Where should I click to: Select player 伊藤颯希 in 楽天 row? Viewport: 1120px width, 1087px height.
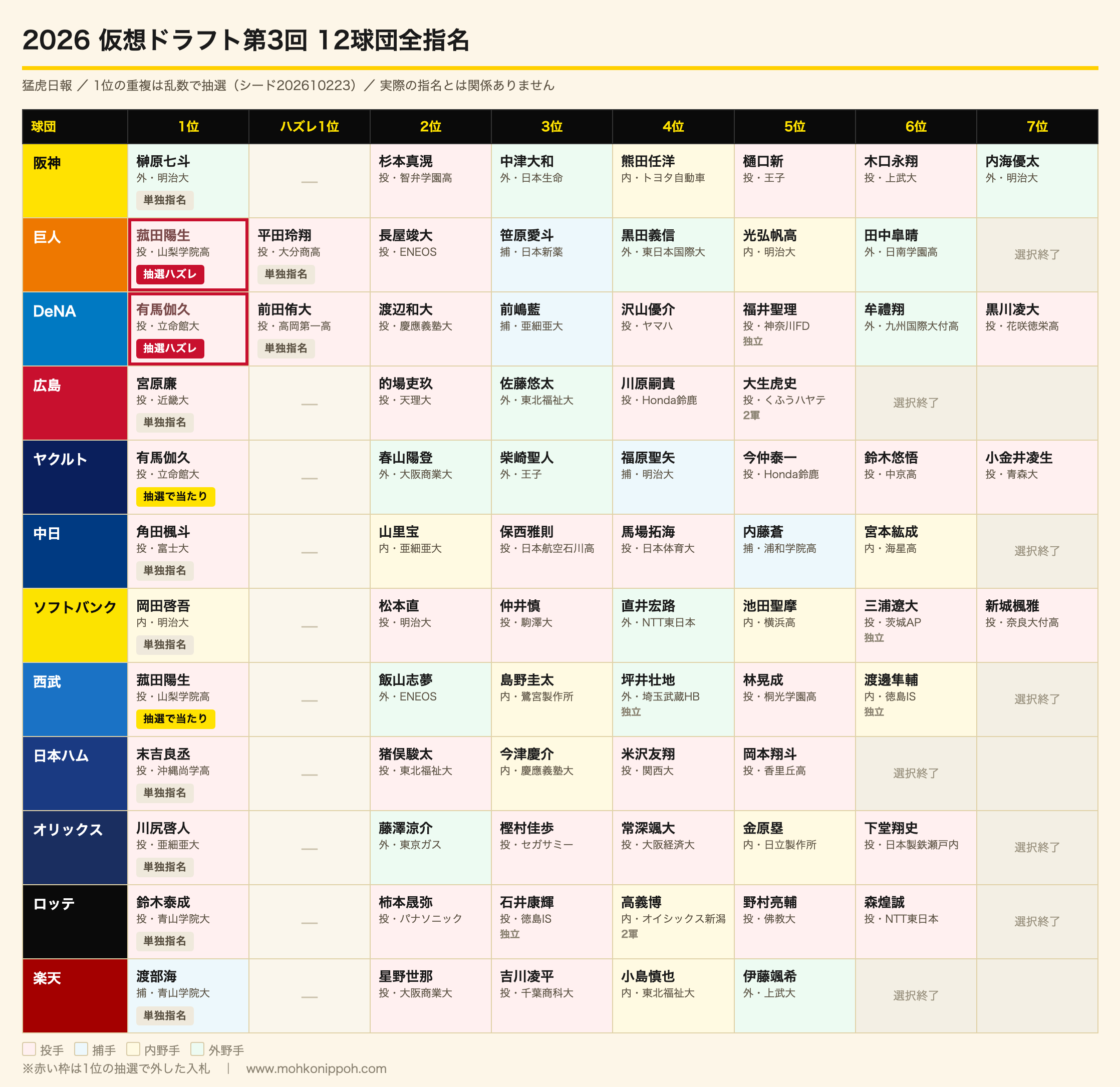tap(794, 995)
